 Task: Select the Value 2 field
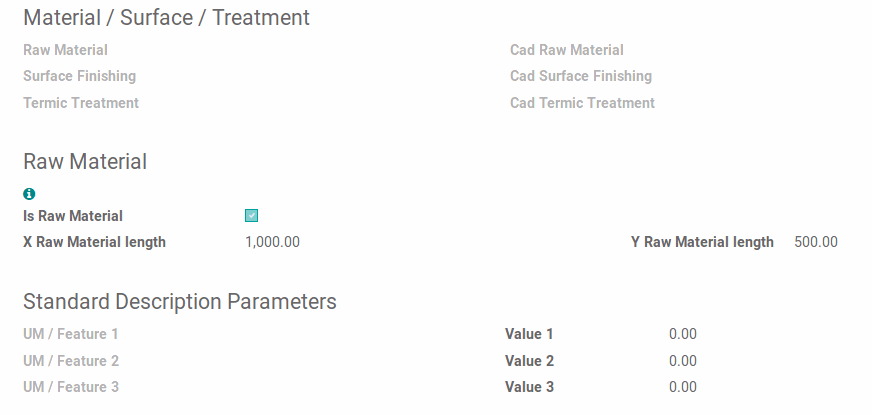click(x=683, y=361)
